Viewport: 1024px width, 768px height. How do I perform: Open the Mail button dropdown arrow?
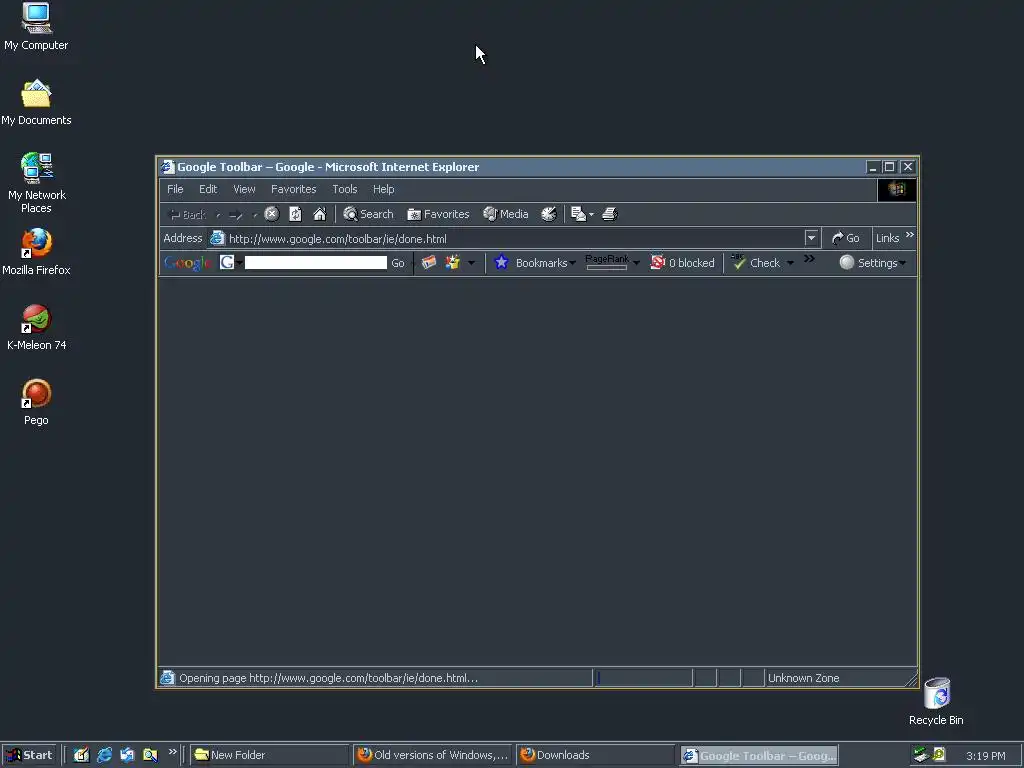pos(591,215)
